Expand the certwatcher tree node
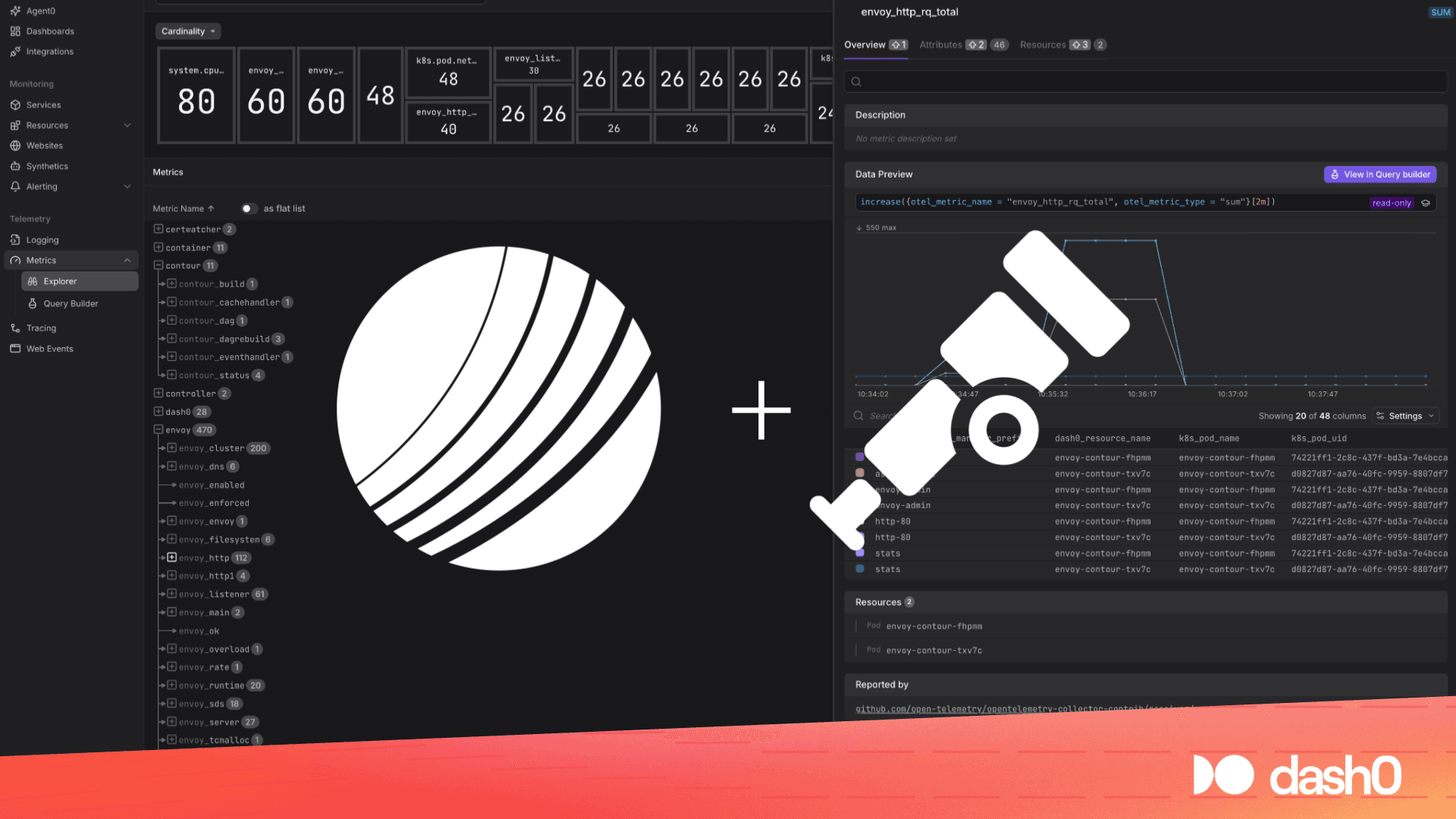This screenshot has width=1456, height=819. tap(158, 229)
